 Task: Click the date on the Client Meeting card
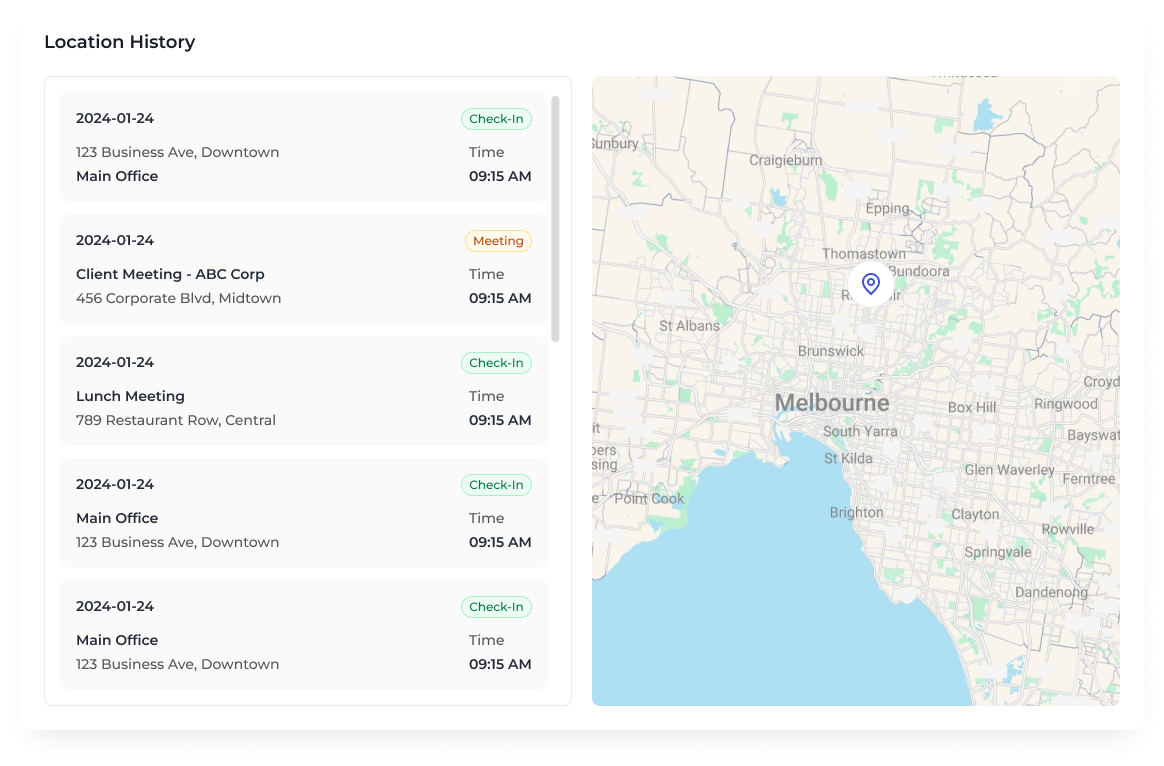coord(115,240)
